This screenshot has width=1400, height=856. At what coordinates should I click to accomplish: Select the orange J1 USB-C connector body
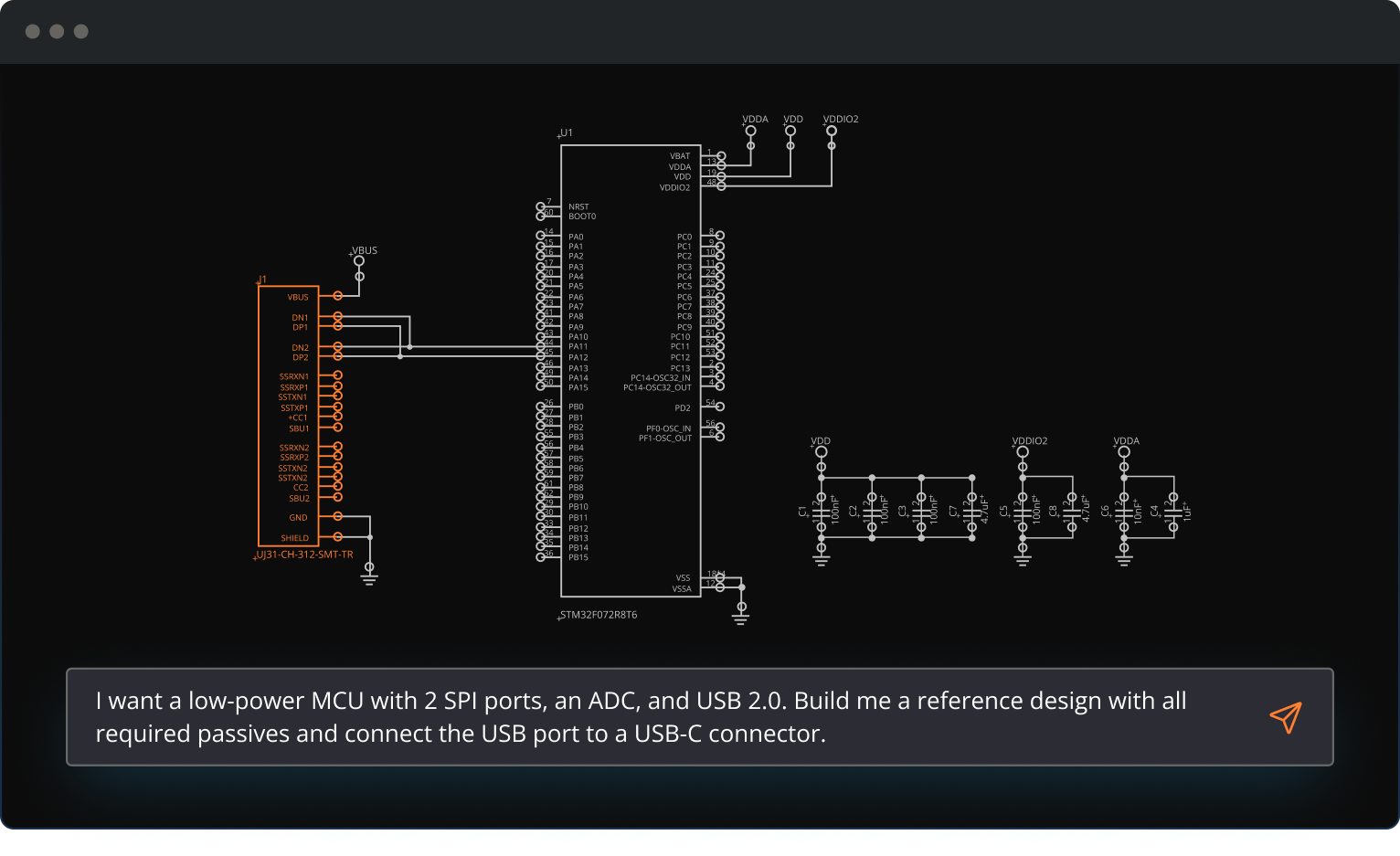288,416
